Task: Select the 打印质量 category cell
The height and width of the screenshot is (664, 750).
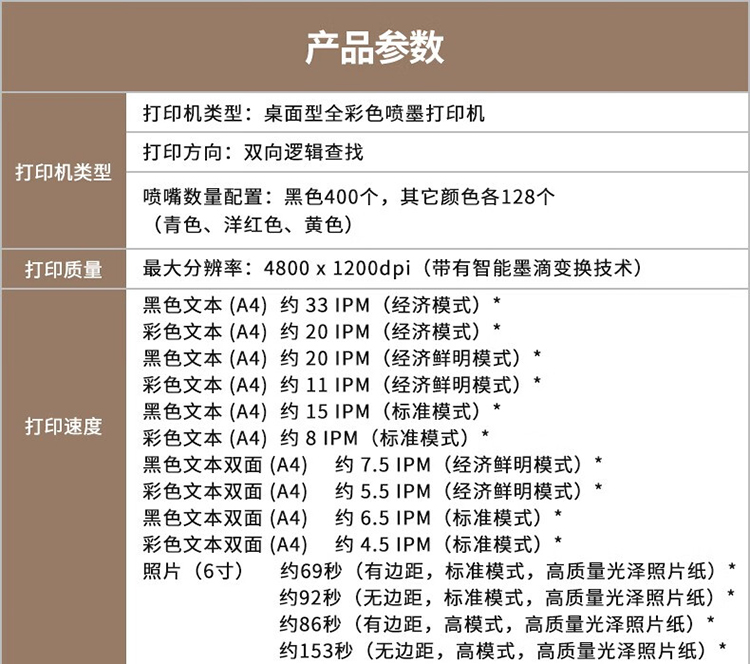Action: [63, 269]
